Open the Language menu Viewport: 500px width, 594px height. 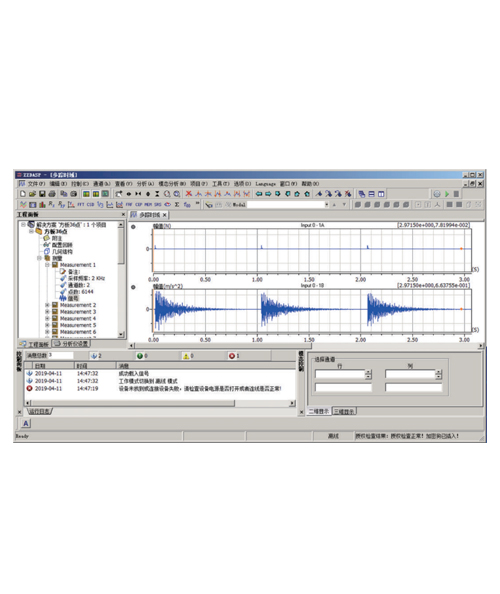265,184
